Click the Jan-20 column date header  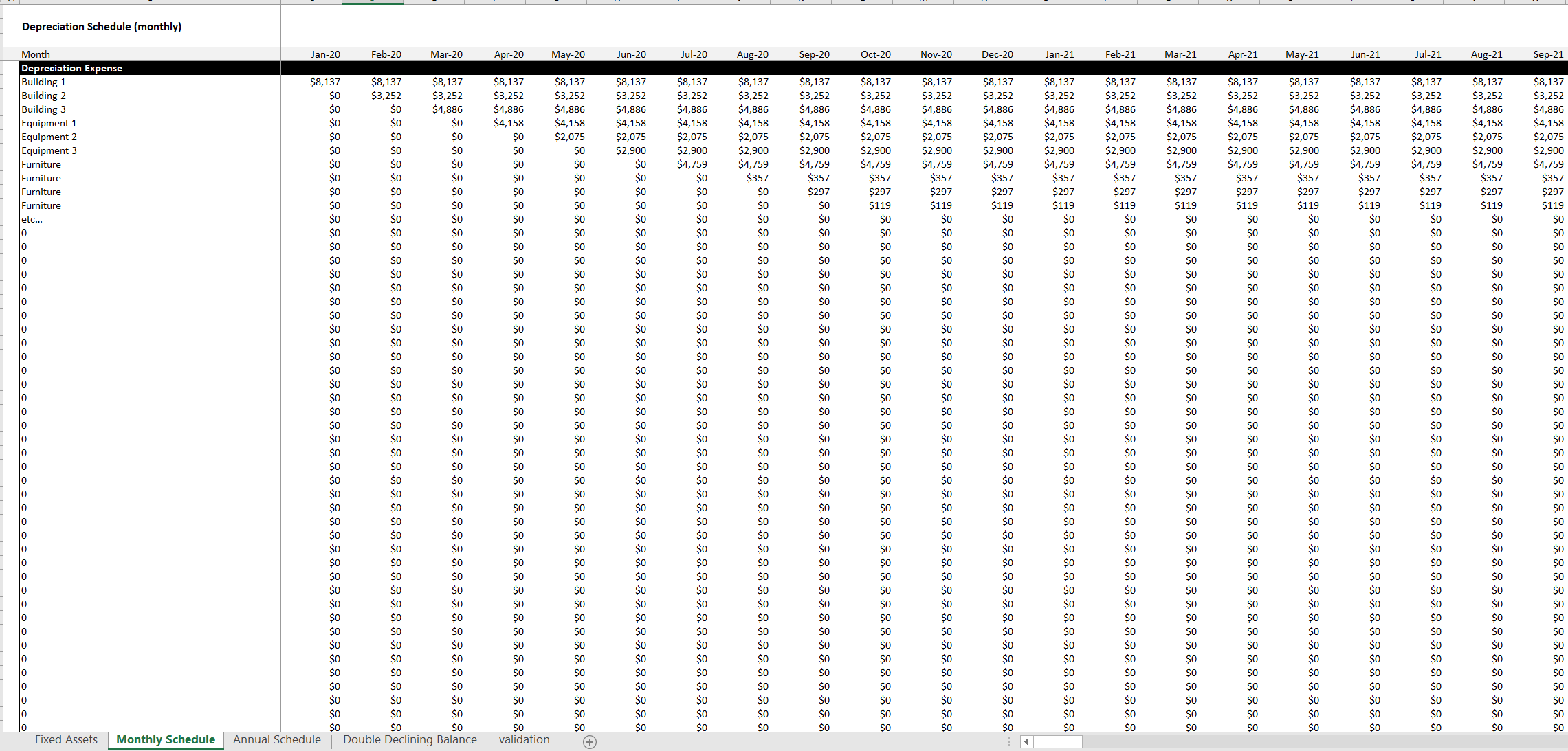click(325, 54)
